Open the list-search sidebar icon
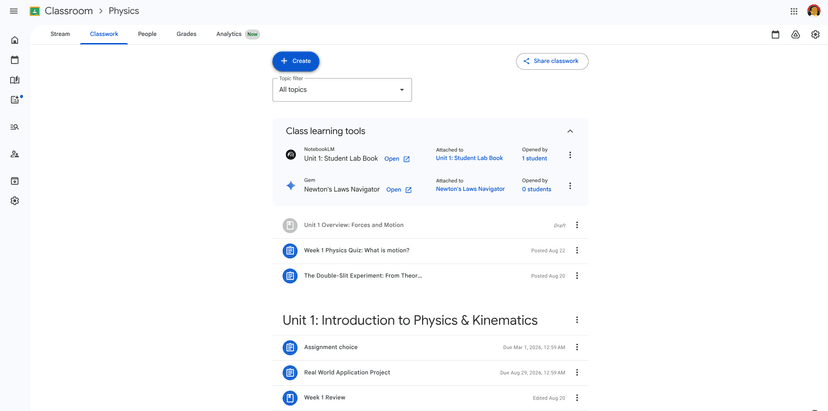 15,127
